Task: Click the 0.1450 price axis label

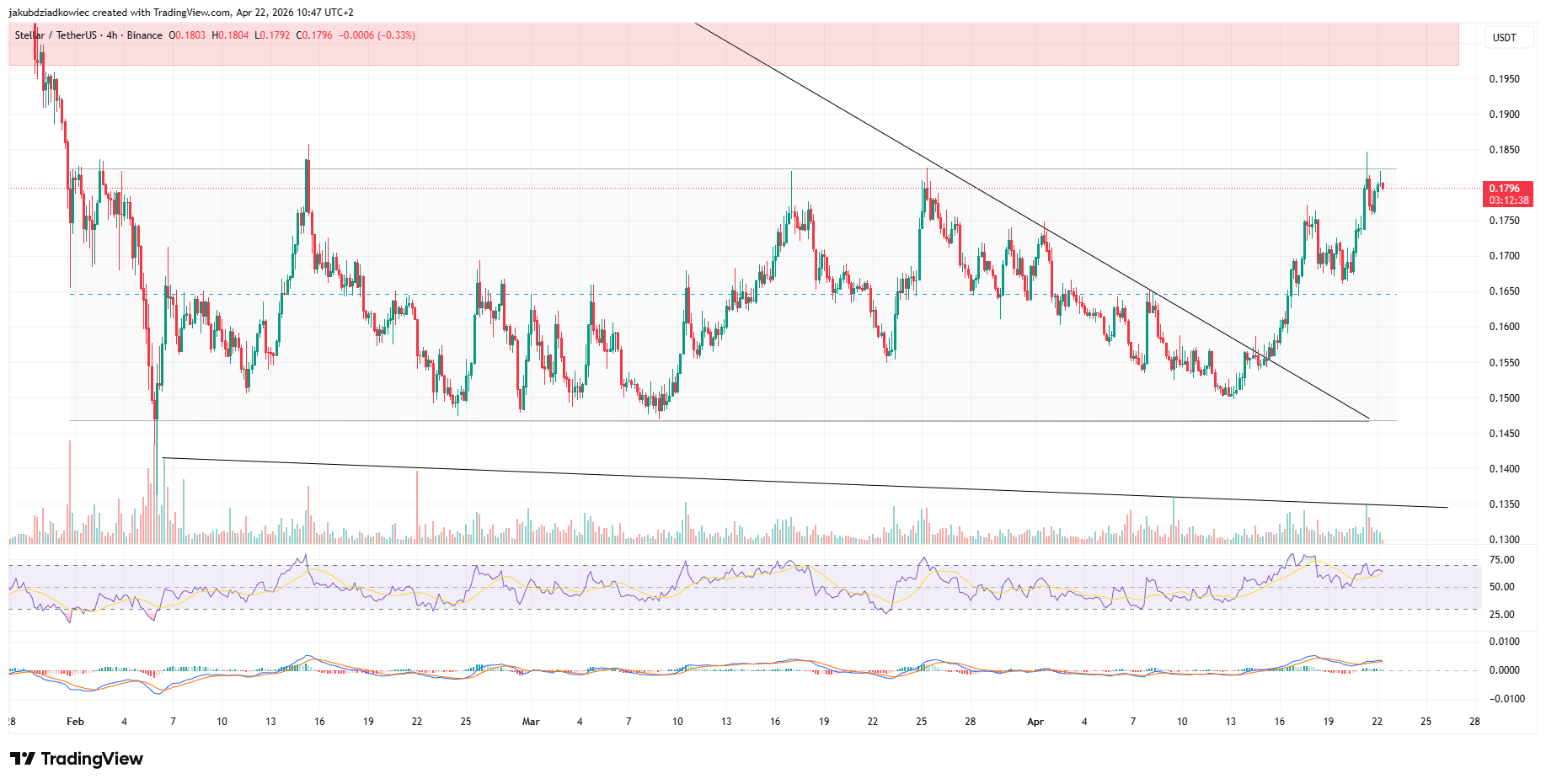Action: coord(1505,434)
